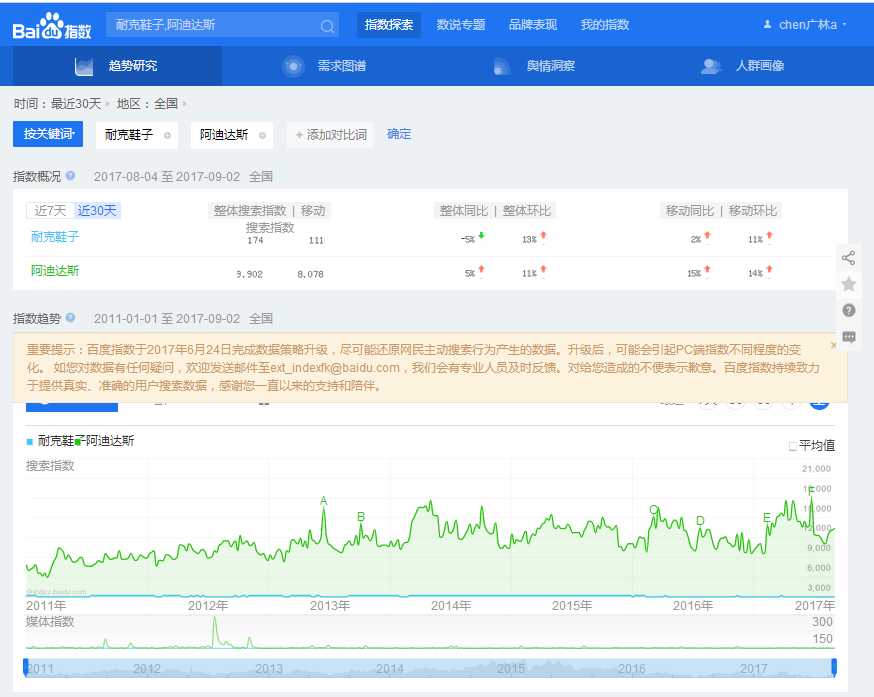
Task: Click the share icon in right sidebar
Action: 848,258
